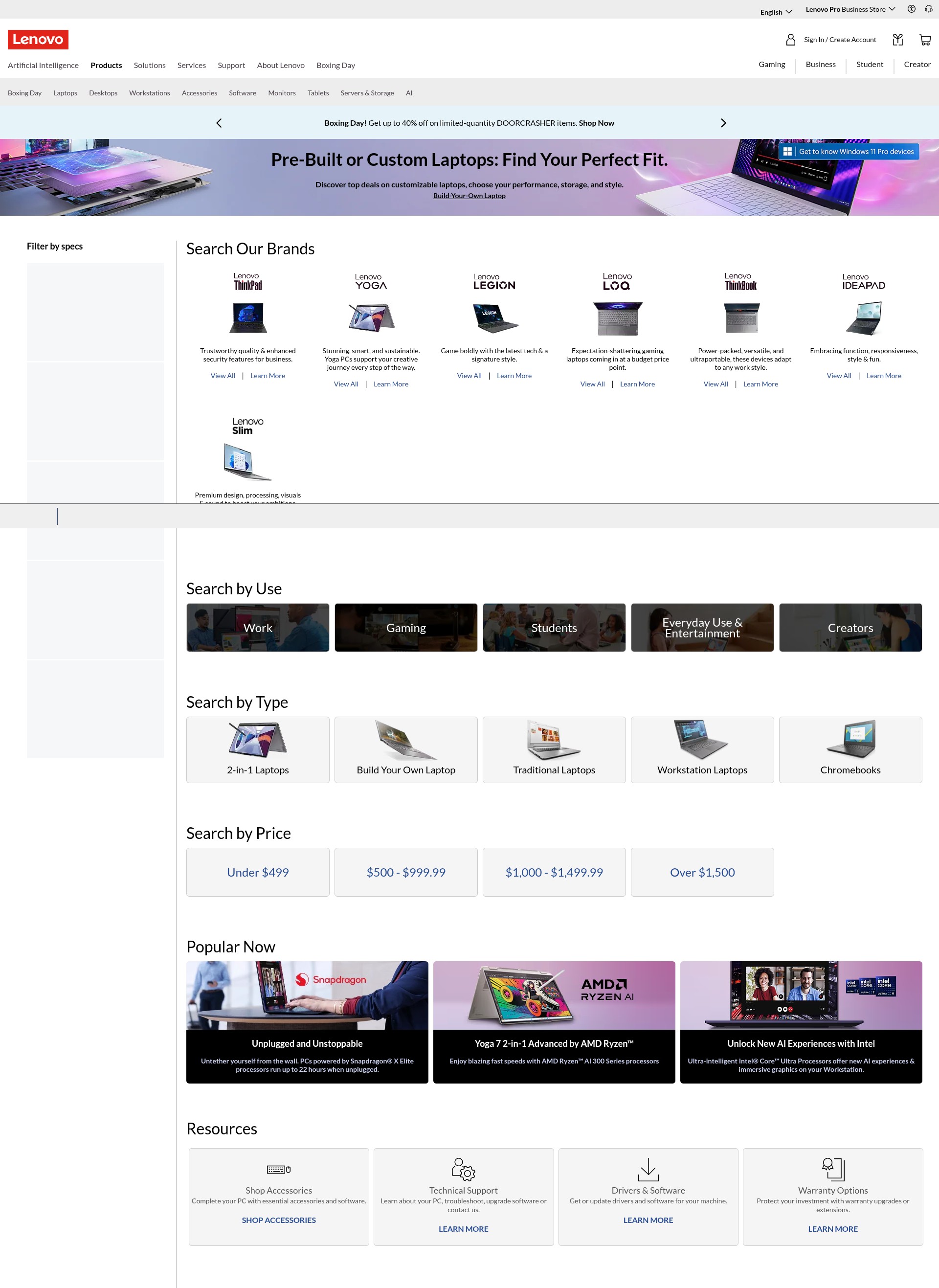Select the Chromebooks type card
This screenshot has height=1288, width=939.
[850, 750]
